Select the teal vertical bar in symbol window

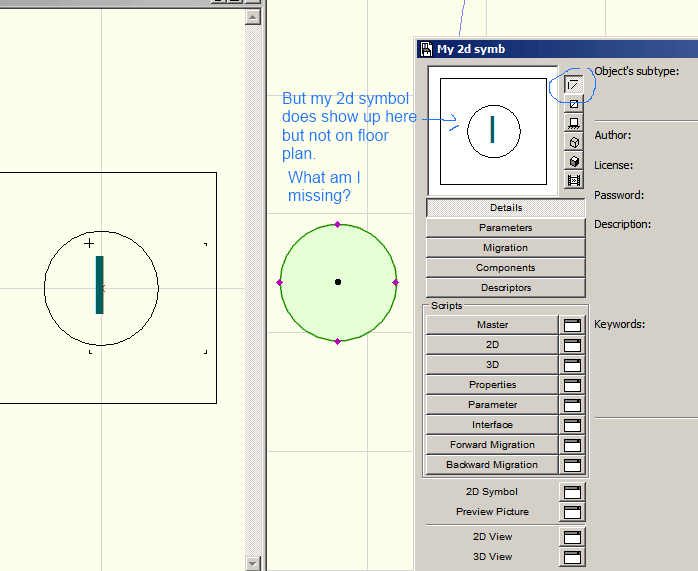click(100, 285)
